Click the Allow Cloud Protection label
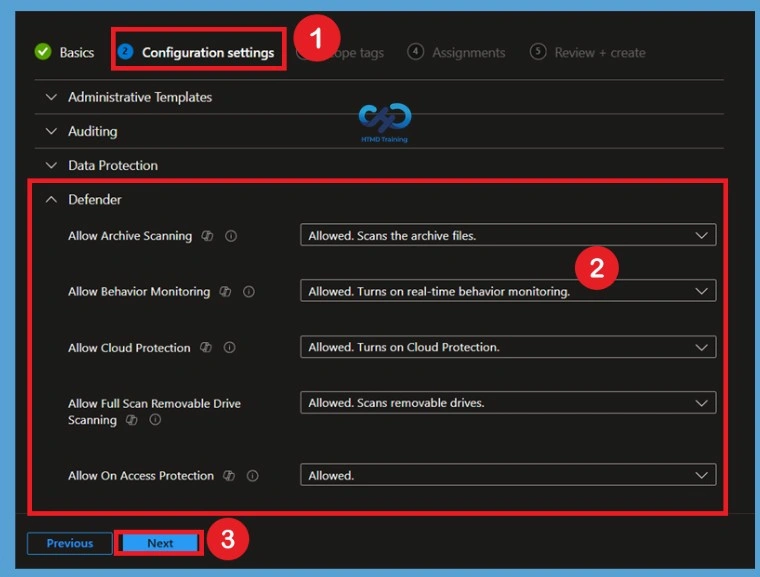 (x=129, y=348)
